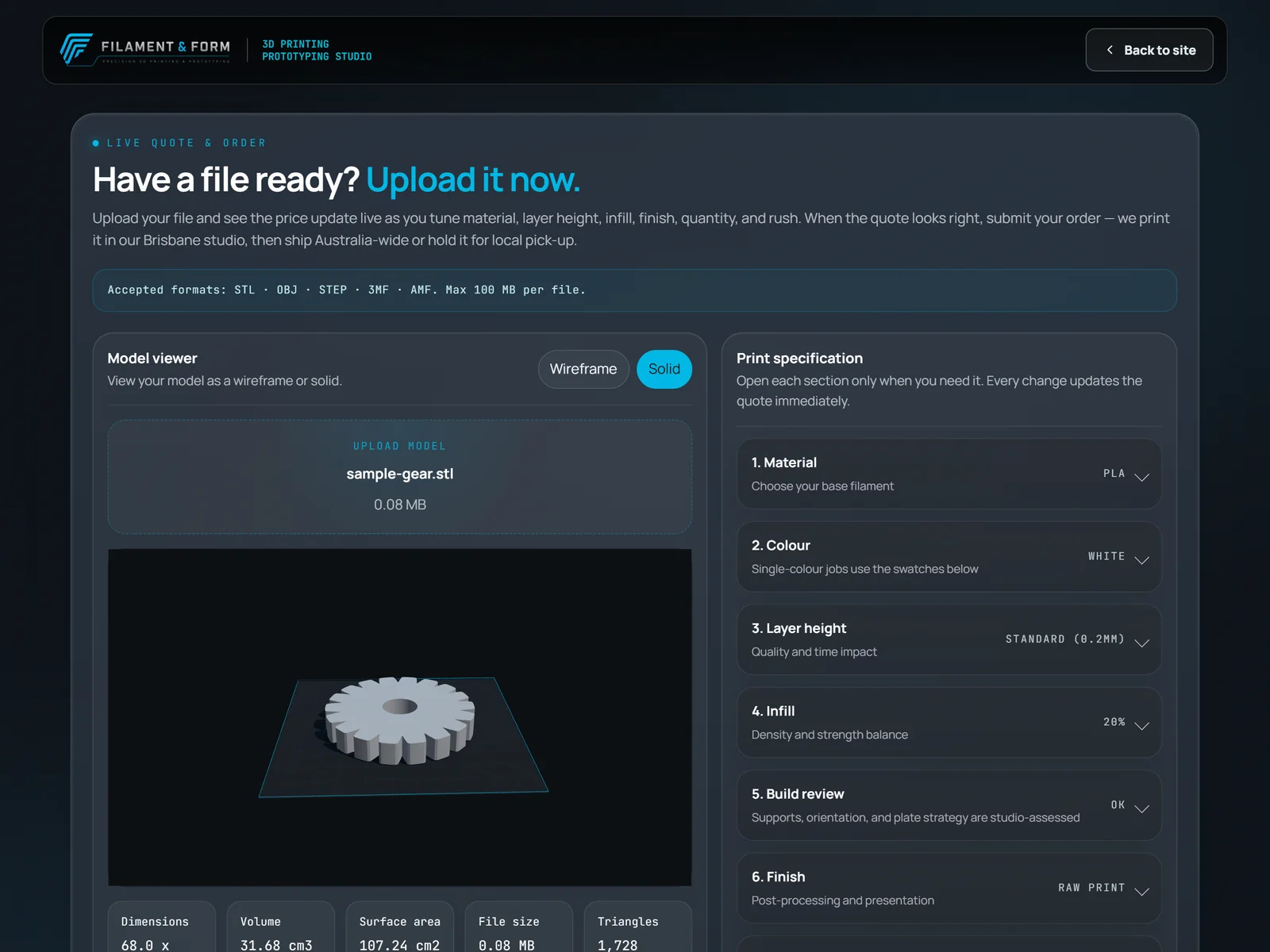Image resolution: width=1270 pixels, height=952 pixels.
Task: Expand the 3. Layer height section
Action: (x=949, y=639)
